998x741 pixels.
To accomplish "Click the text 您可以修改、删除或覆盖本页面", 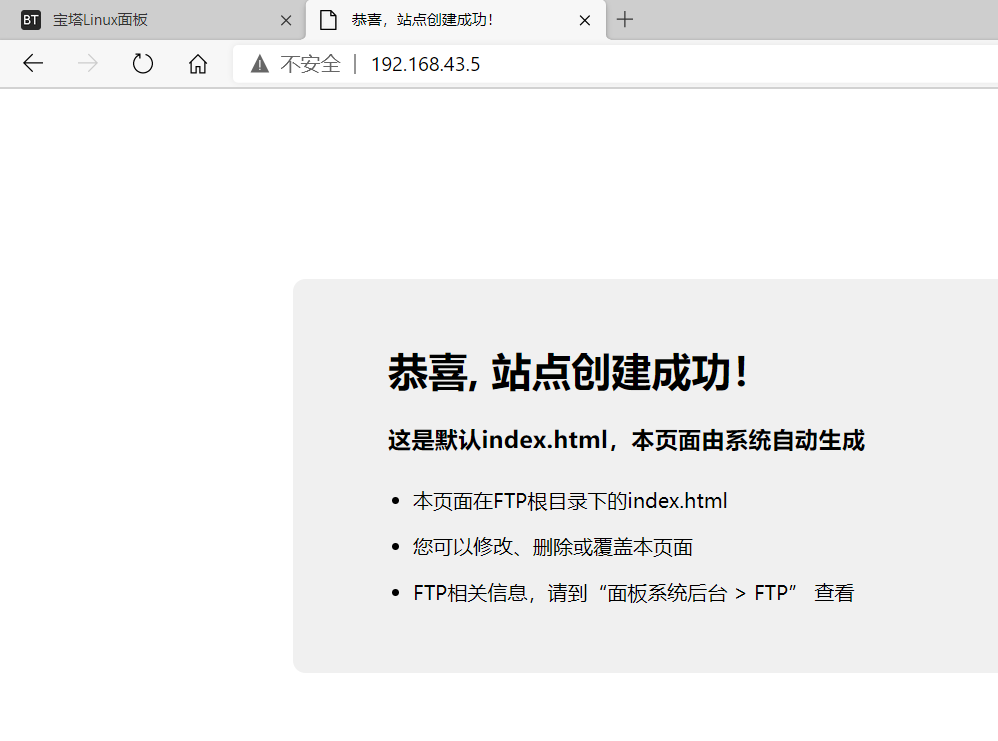I will [x=553, y=547].
